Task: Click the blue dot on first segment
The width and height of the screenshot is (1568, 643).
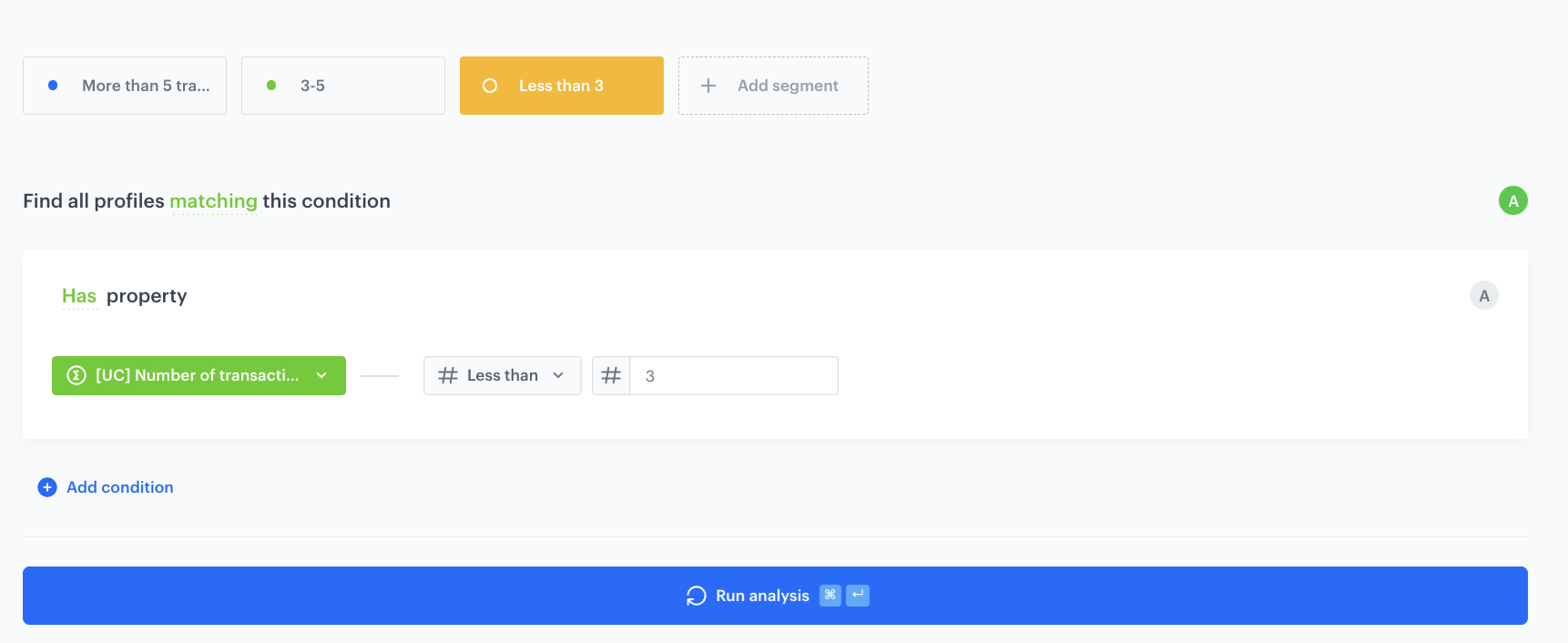Action: (53, 86)
